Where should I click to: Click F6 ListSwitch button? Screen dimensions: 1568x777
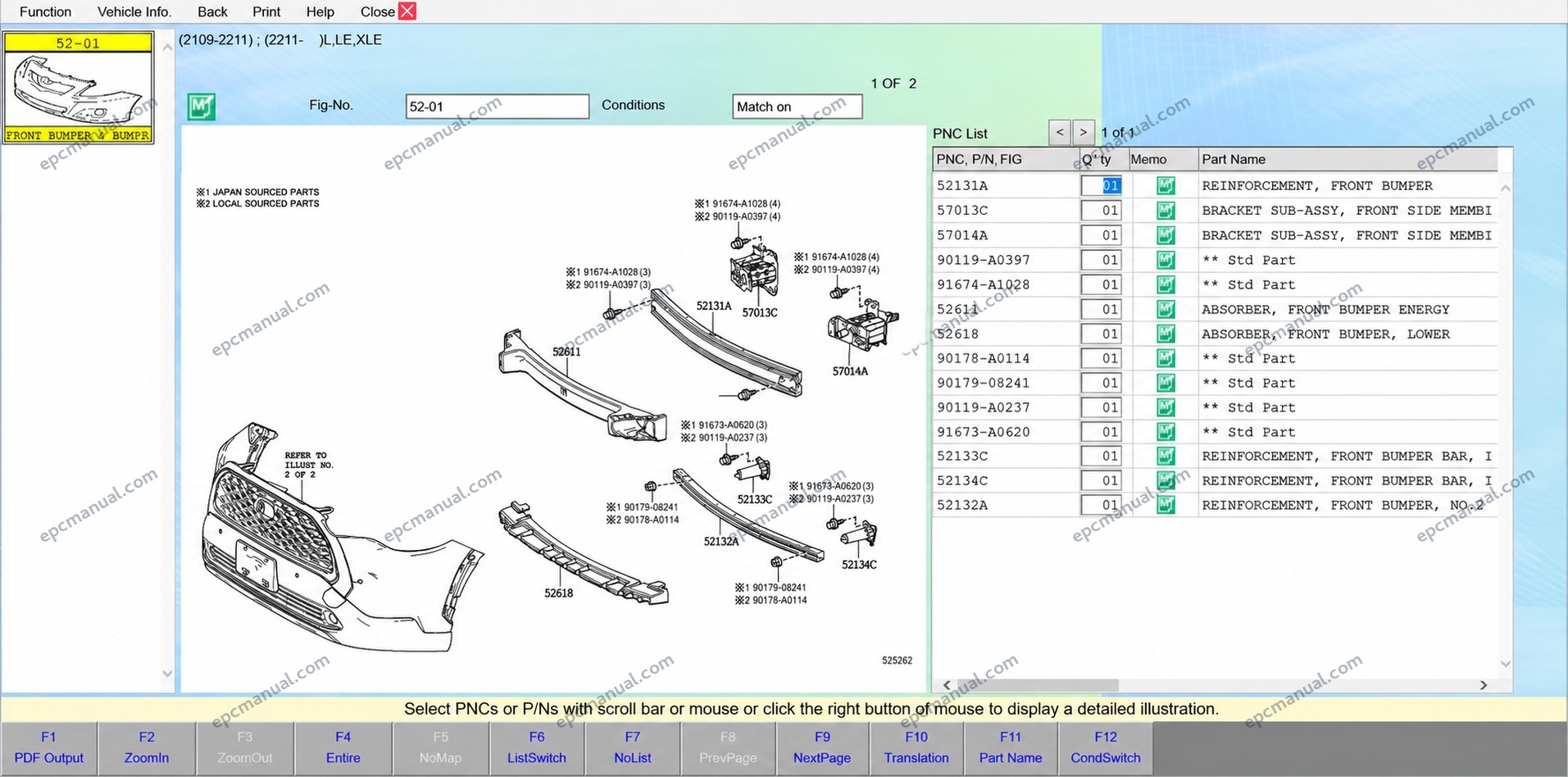click(x=537, y=747)
